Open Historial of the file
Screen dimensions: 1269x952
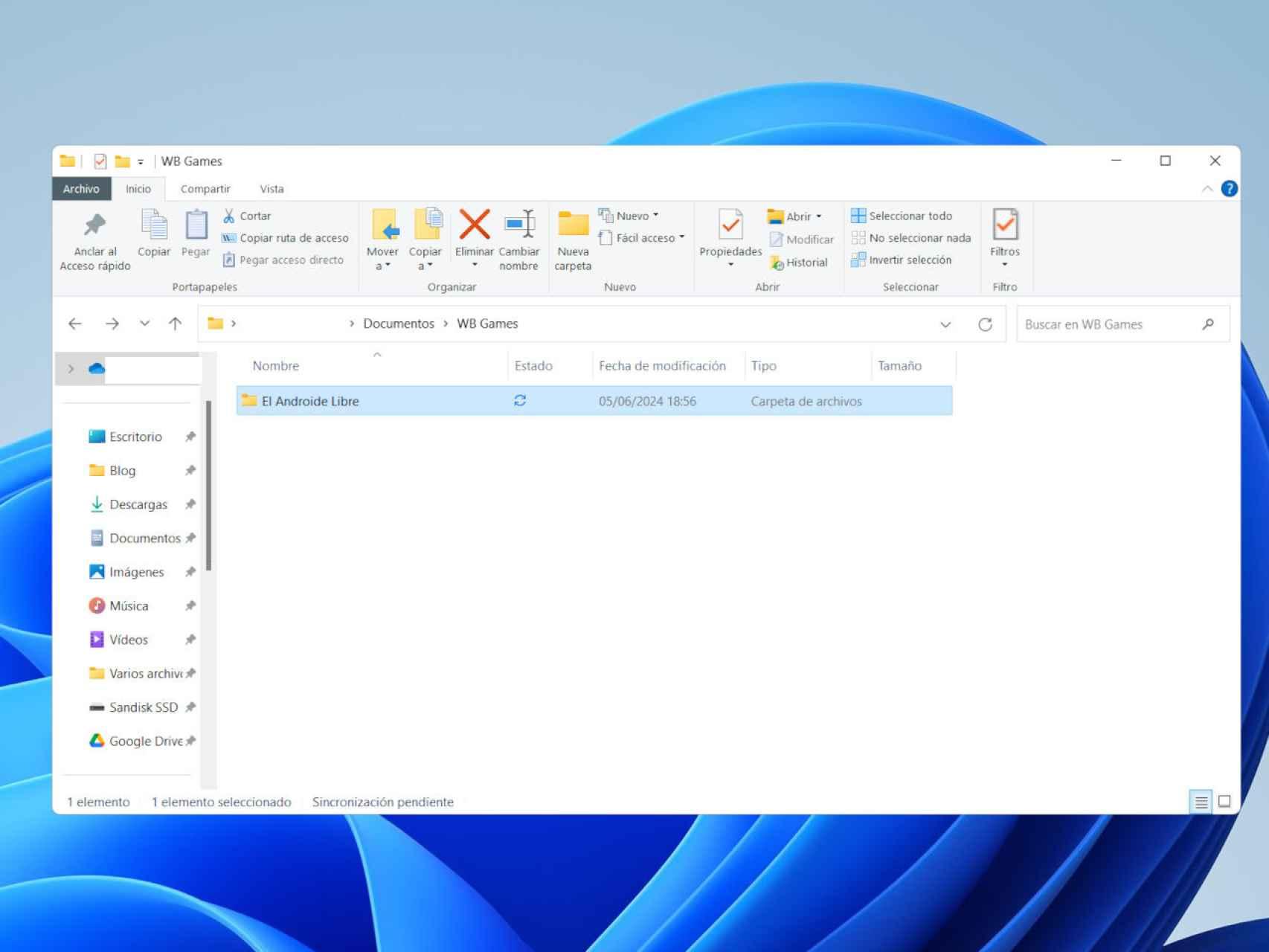(799, 263)
